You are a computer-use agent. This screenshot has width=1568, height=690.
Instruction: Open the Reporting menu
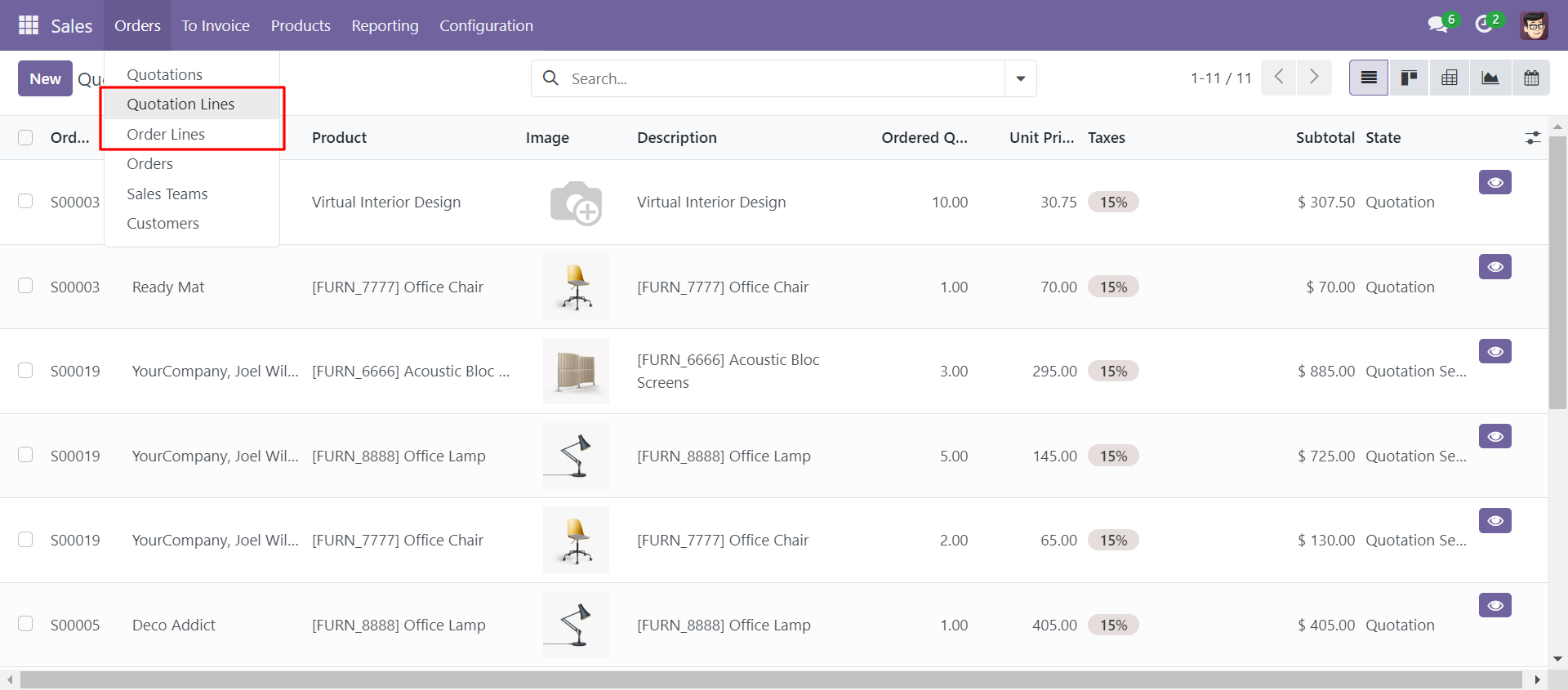pos(385,25)
